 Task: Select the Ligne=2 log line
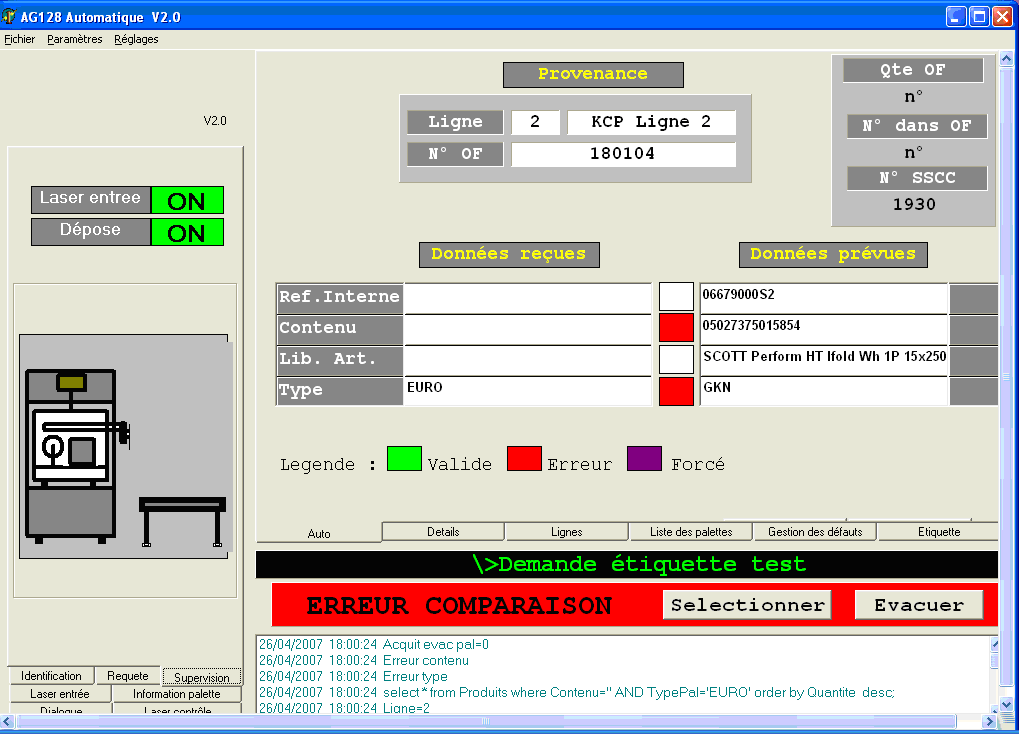[x=344, y=708]
